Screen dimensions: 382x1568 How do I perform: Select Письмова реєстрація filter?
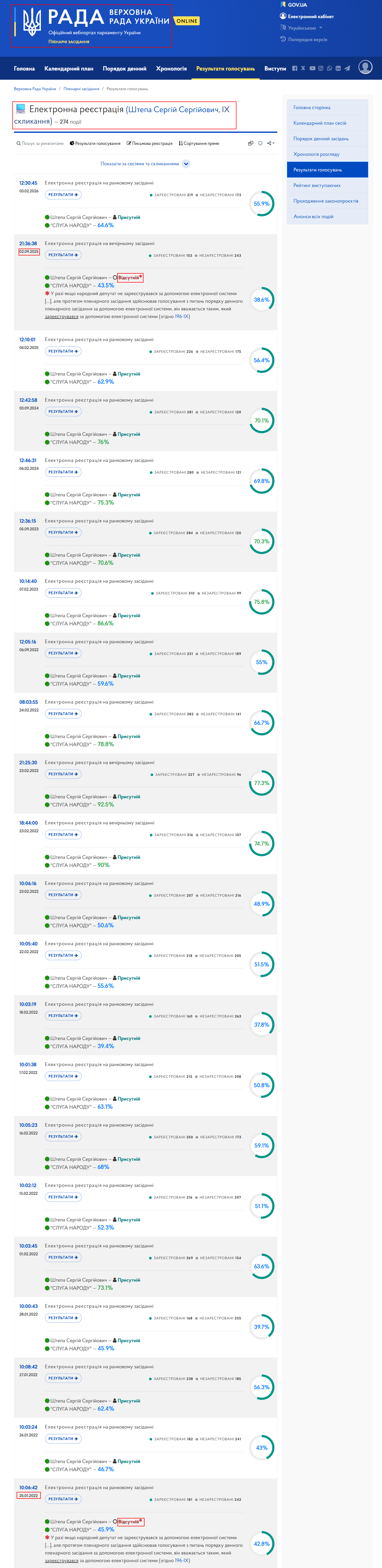pyautogui.click(x=150, y=144)
